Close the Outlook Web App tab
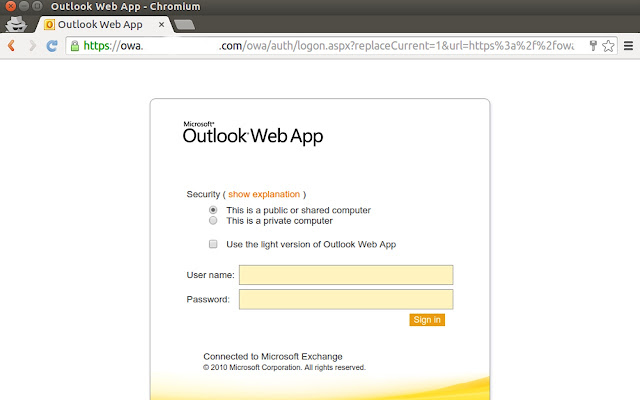640x400 pixels. [161, 24]
